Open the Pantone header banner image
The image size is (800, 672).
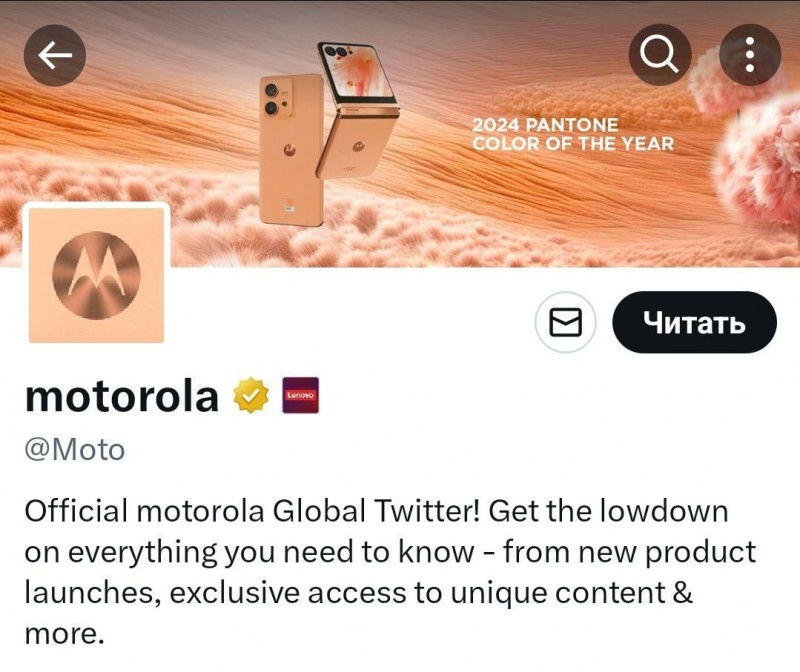coord(400,134)
